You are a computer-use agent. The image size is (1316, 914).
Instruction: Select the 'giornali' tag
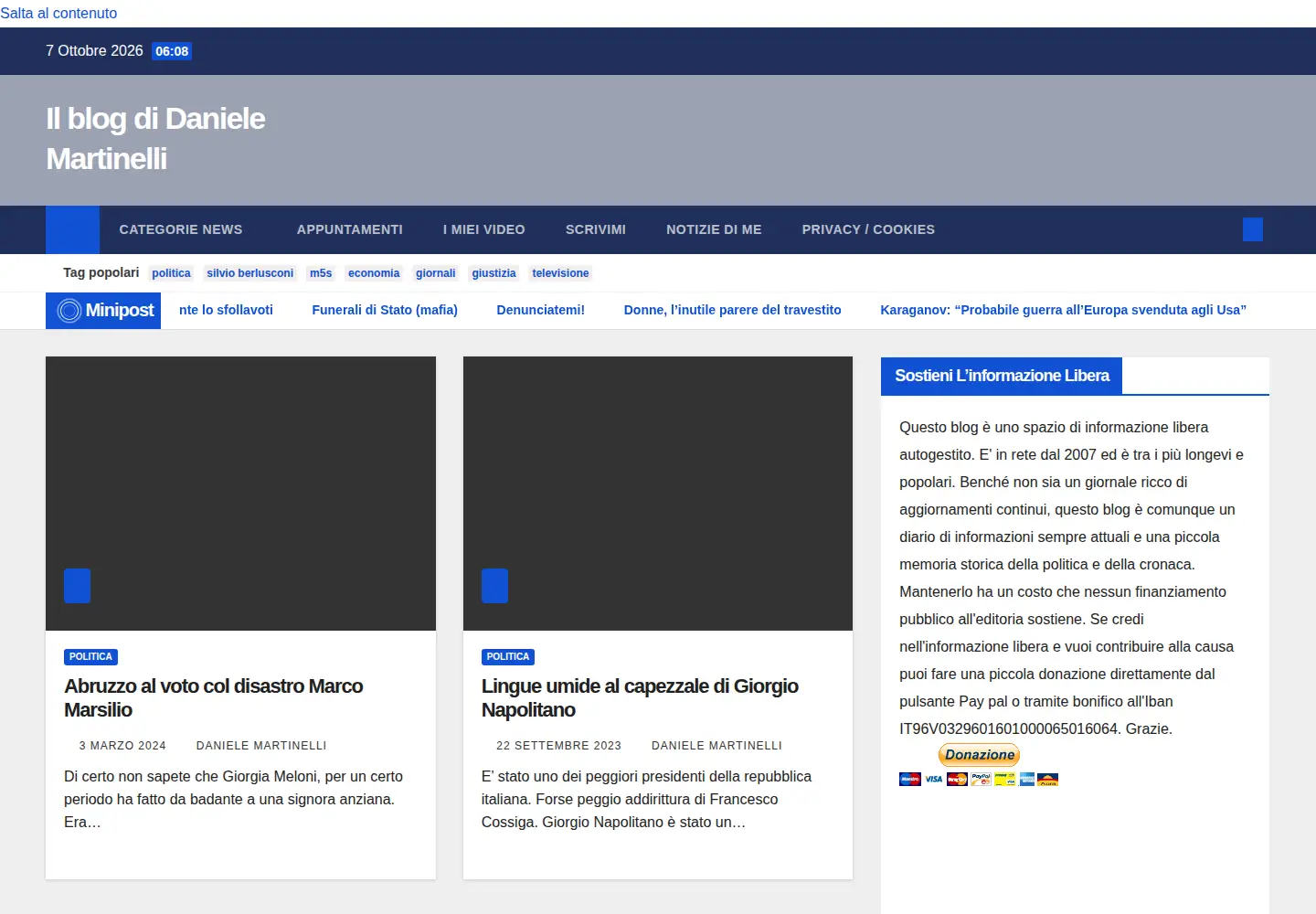(x=436, y=273)
